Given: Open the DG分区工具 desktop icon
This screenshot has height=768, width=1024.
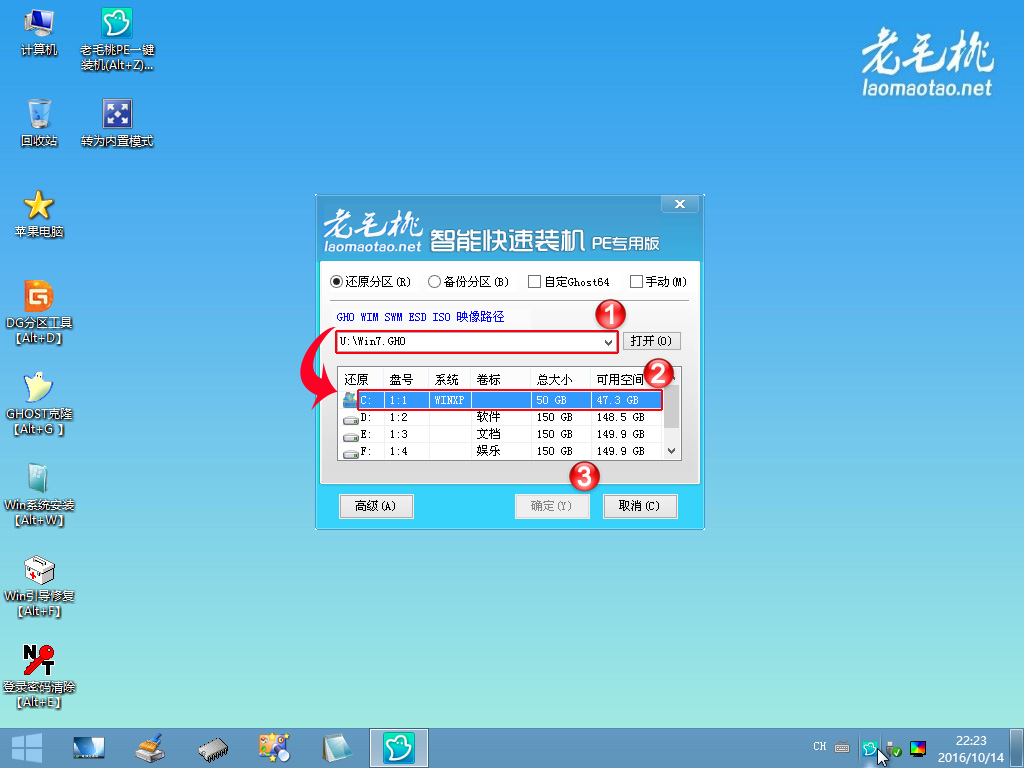Looking at the screenshot, I should point(39,297).
